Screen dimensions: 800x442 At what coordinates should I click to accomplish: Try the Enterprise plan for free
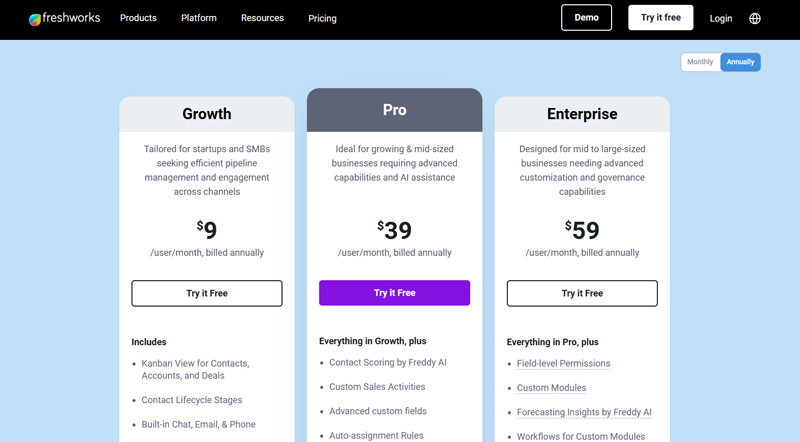(582, 293)
